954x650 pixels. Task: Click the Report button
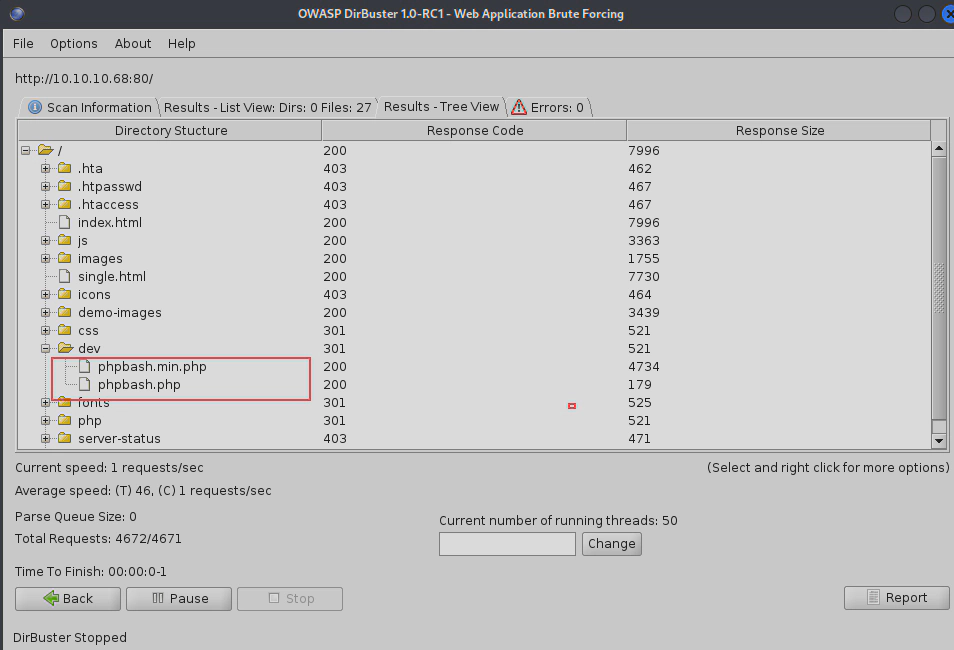(896, 598)
